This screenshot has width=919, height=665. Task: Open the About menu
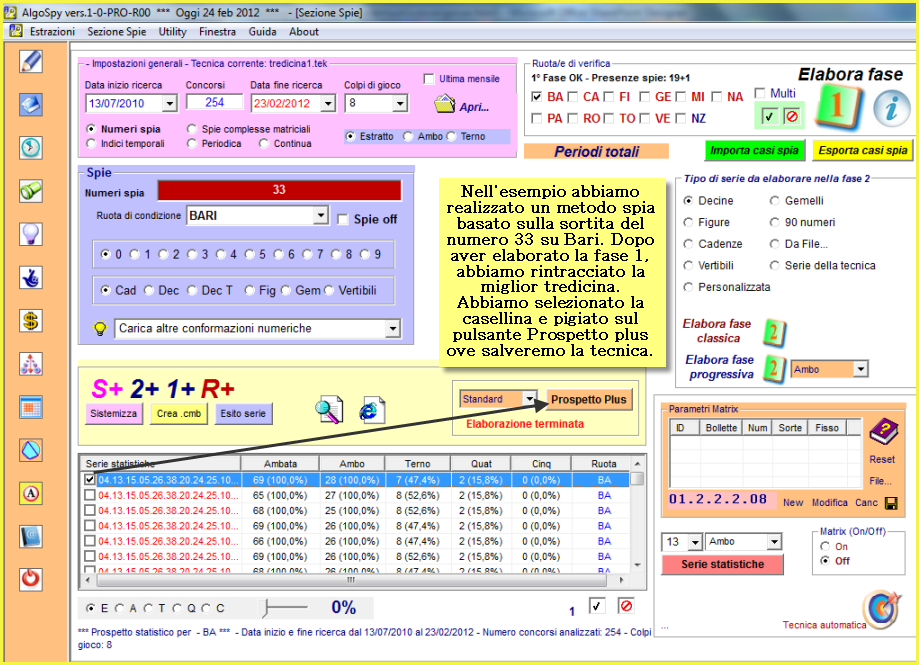(304, 32)
